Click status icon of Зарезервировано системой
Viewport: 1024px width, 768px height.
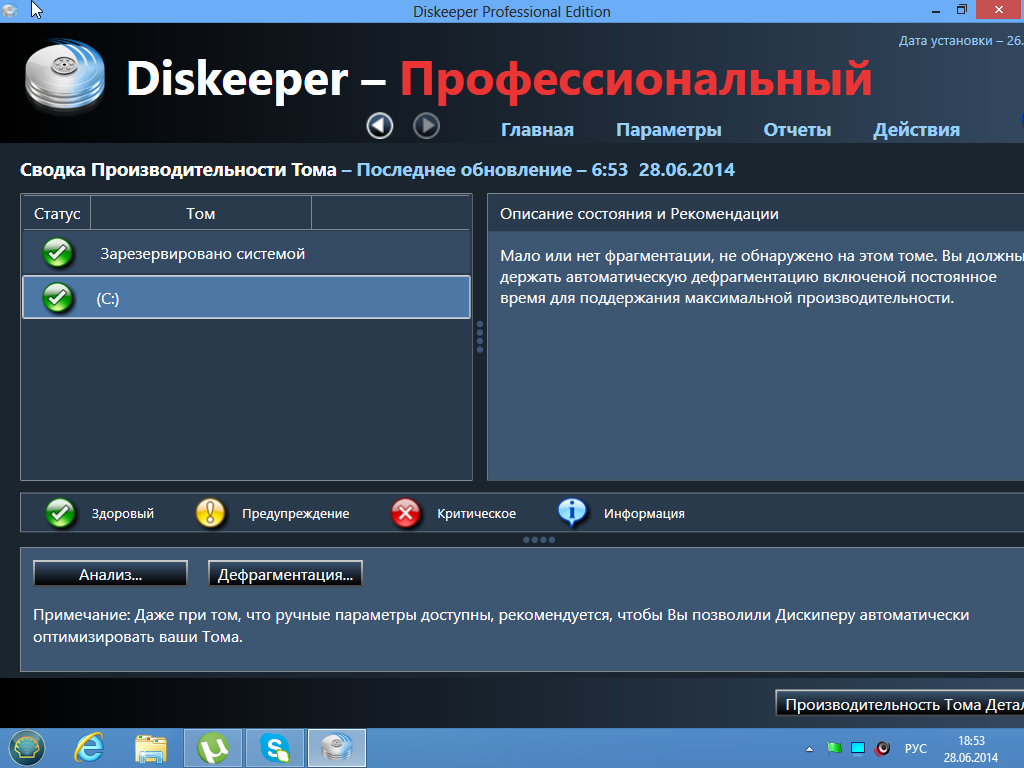click(x=57, y=253)
